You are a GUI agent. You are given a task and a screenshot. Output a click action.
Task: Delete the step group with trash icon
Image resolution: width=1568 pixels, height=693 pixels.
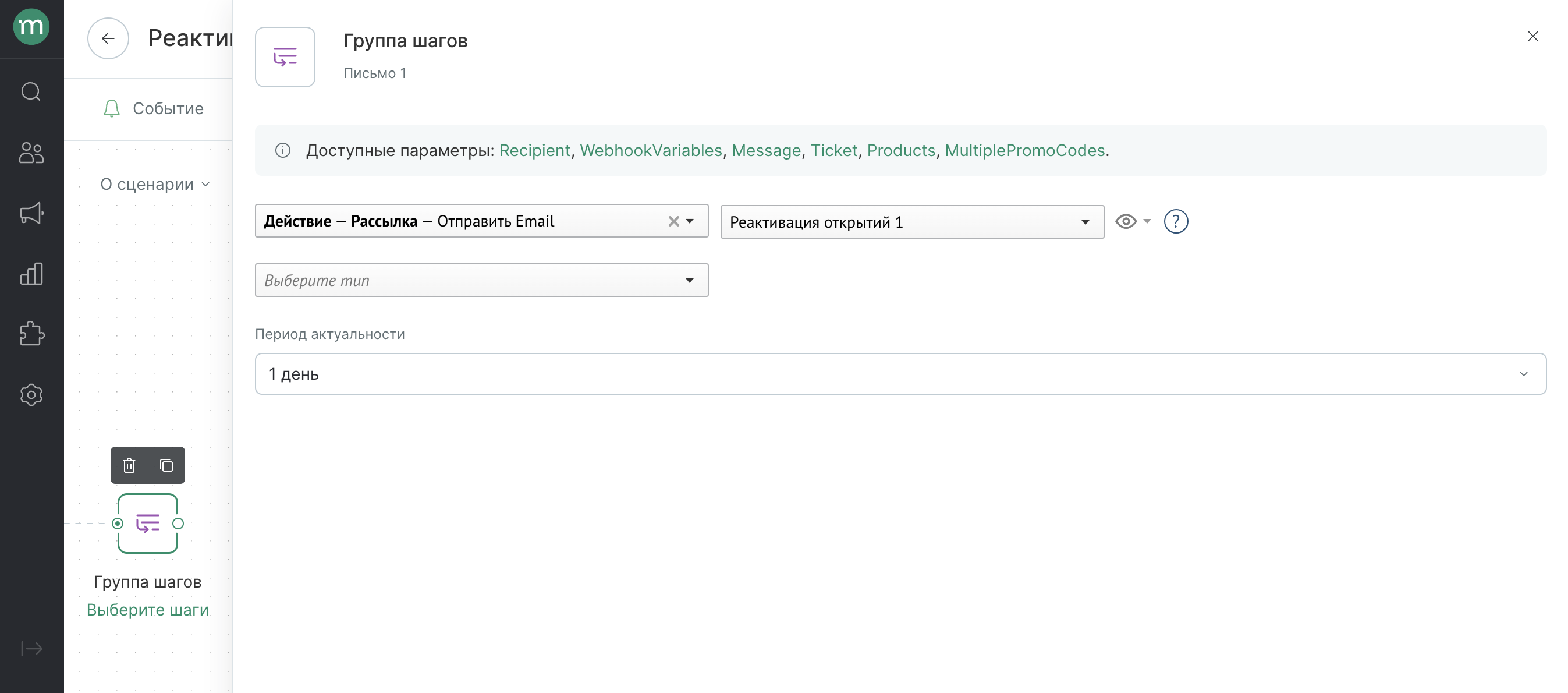click(x=129, y=466)
